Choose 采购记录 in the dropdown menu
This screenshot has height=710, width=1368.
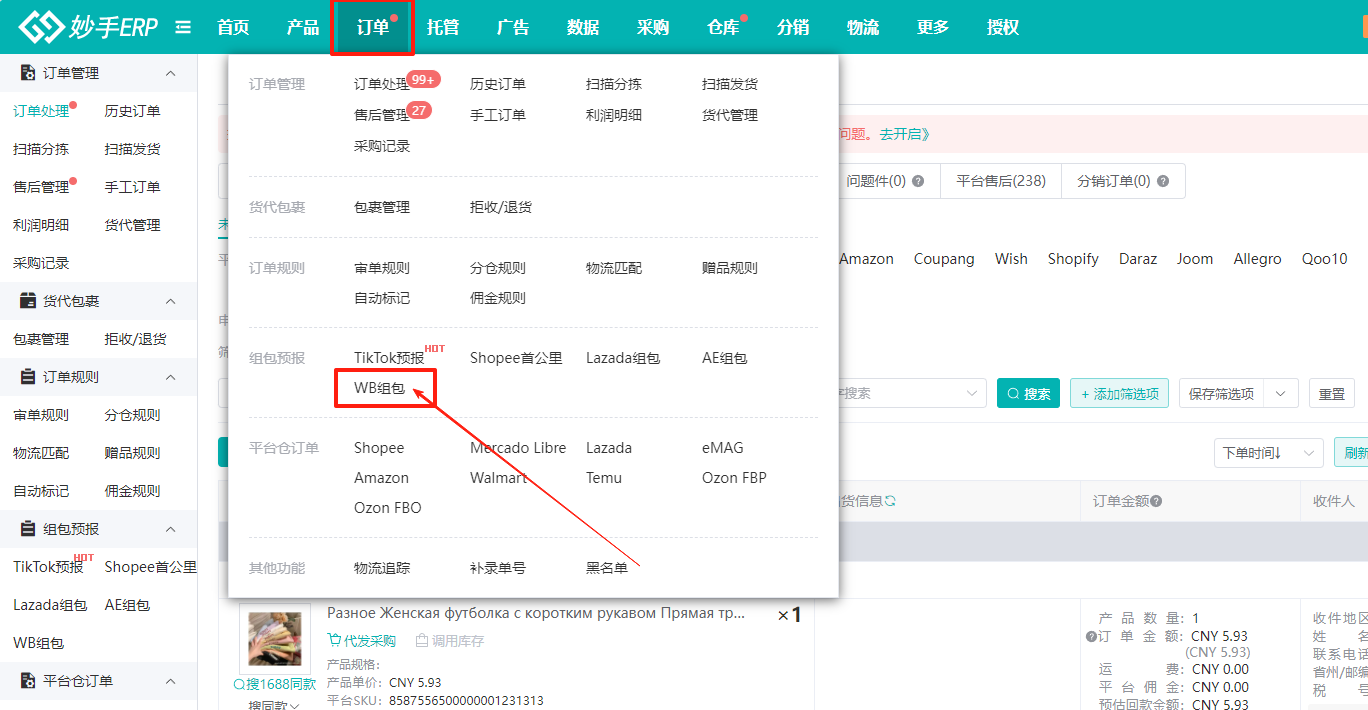(382, 146)
